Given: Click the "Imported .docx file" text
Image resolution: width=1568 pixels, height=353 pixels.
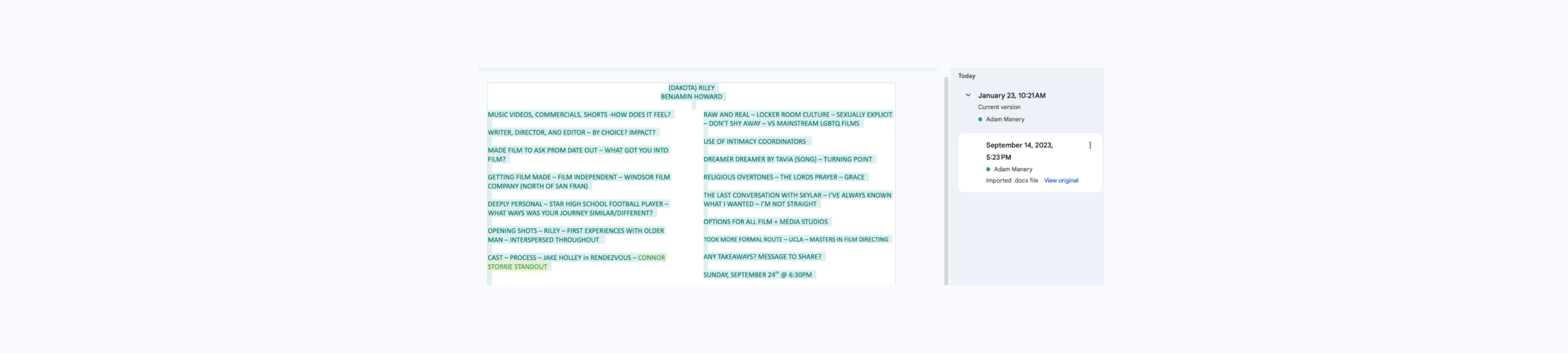Looking at the screenshot, I should click(x=1011, y=181).
